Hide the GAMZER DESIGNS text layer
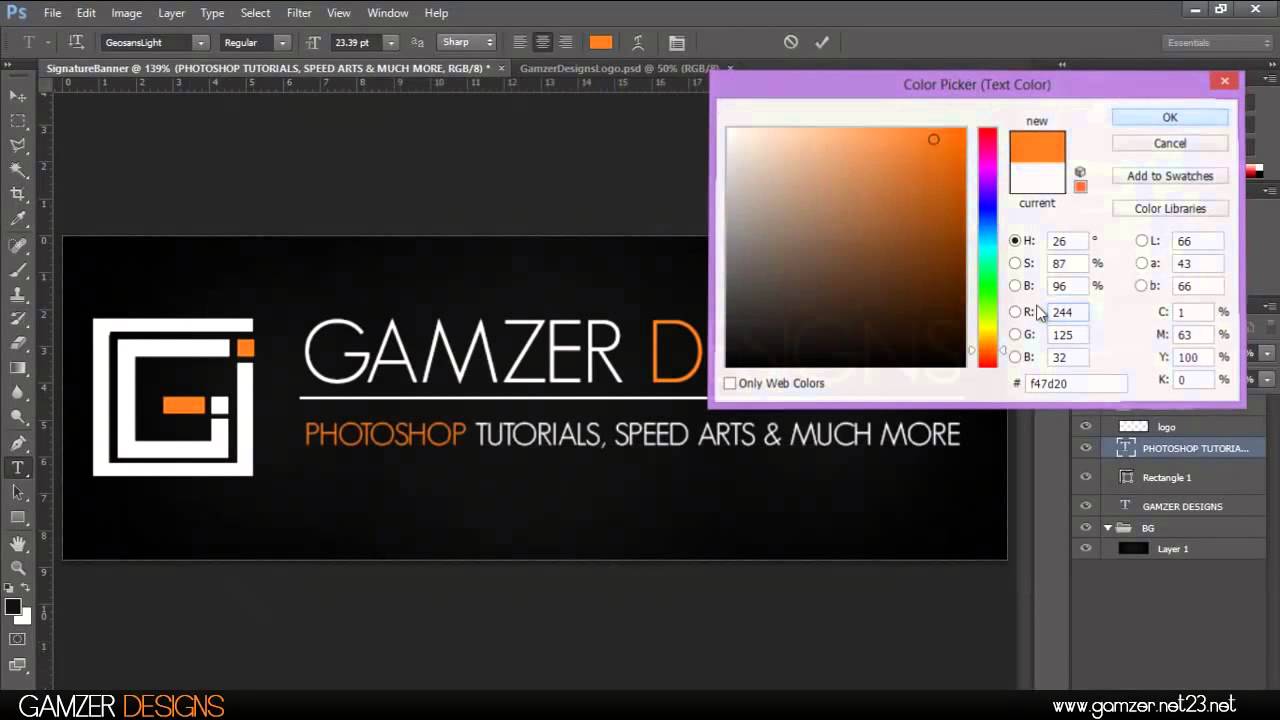The image size is (1280, 720). pos(1085,506)
